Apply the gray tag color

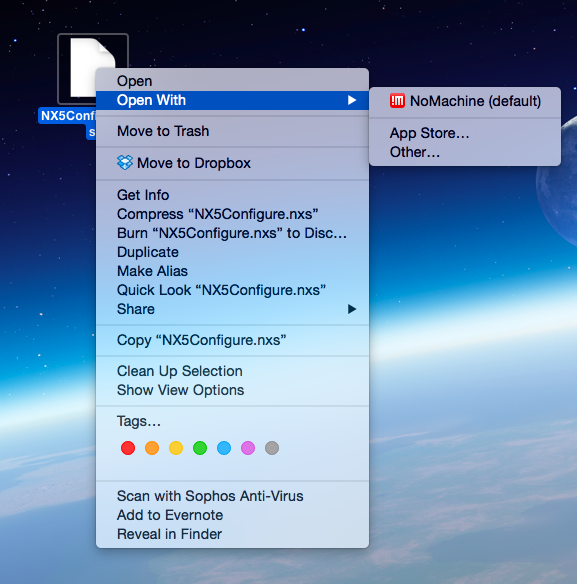coord(272,448)
